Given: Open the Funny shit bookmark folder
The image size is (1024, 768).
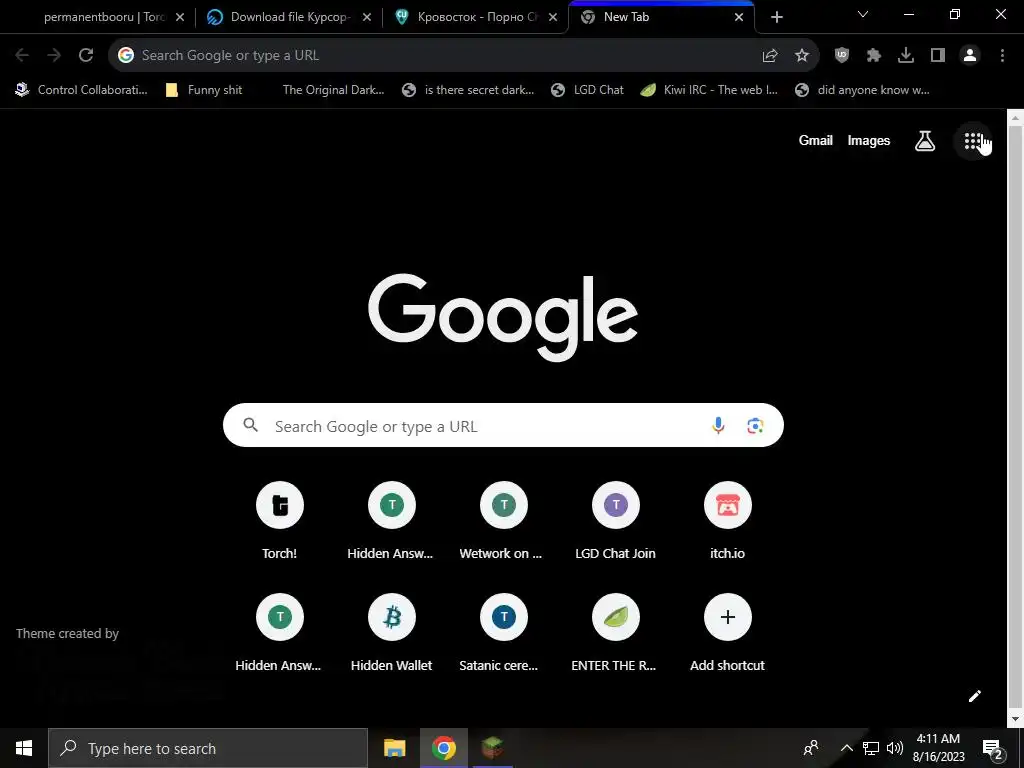Looking at the screenshot, I should coord(204,90).
